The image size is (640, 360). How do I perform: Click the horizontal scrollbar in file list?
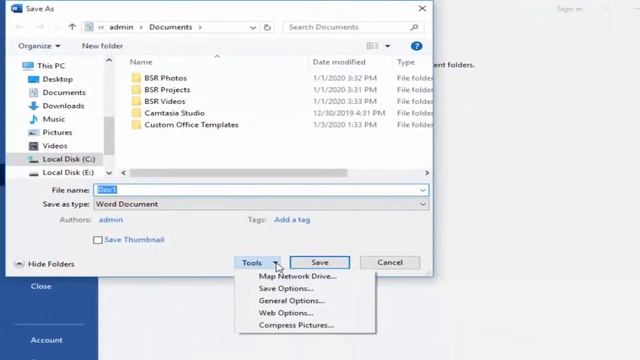[x=238, y=173]
